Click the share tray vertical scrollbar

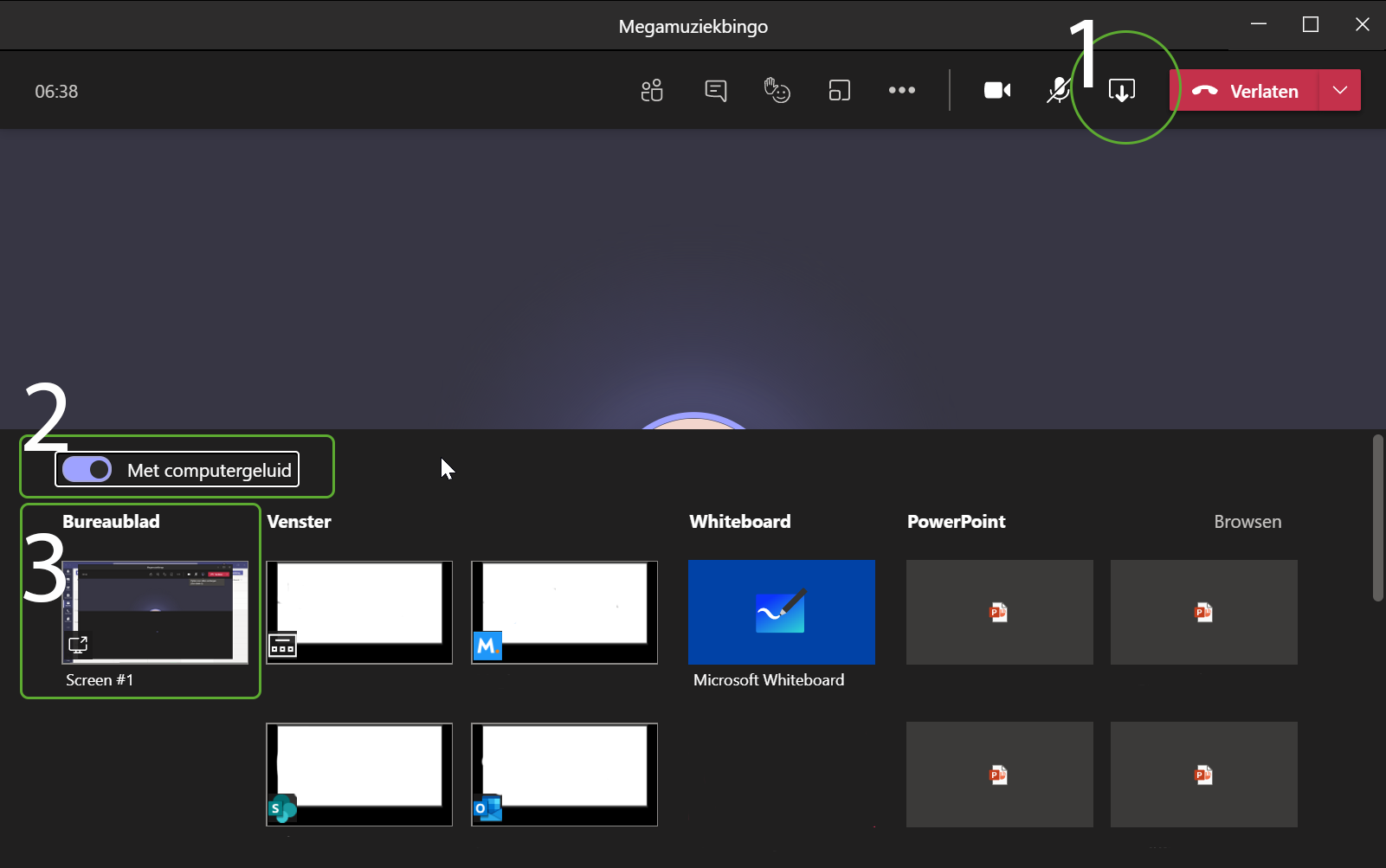click(x=1378, y=518)
